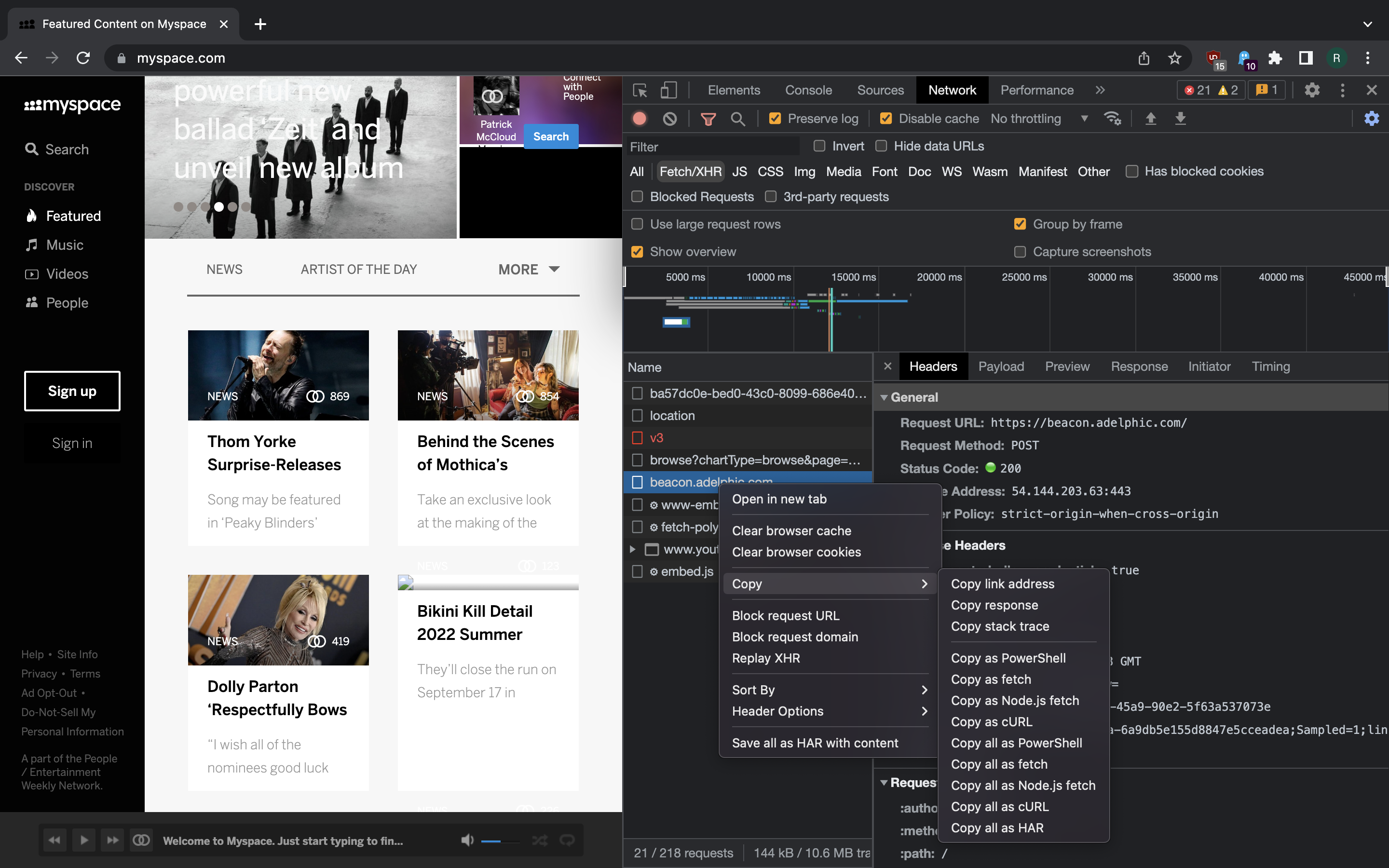Expand the Header Options submenu
Image resolution: width=1389 pixels, height=868 pixels.
click(830, 711)
